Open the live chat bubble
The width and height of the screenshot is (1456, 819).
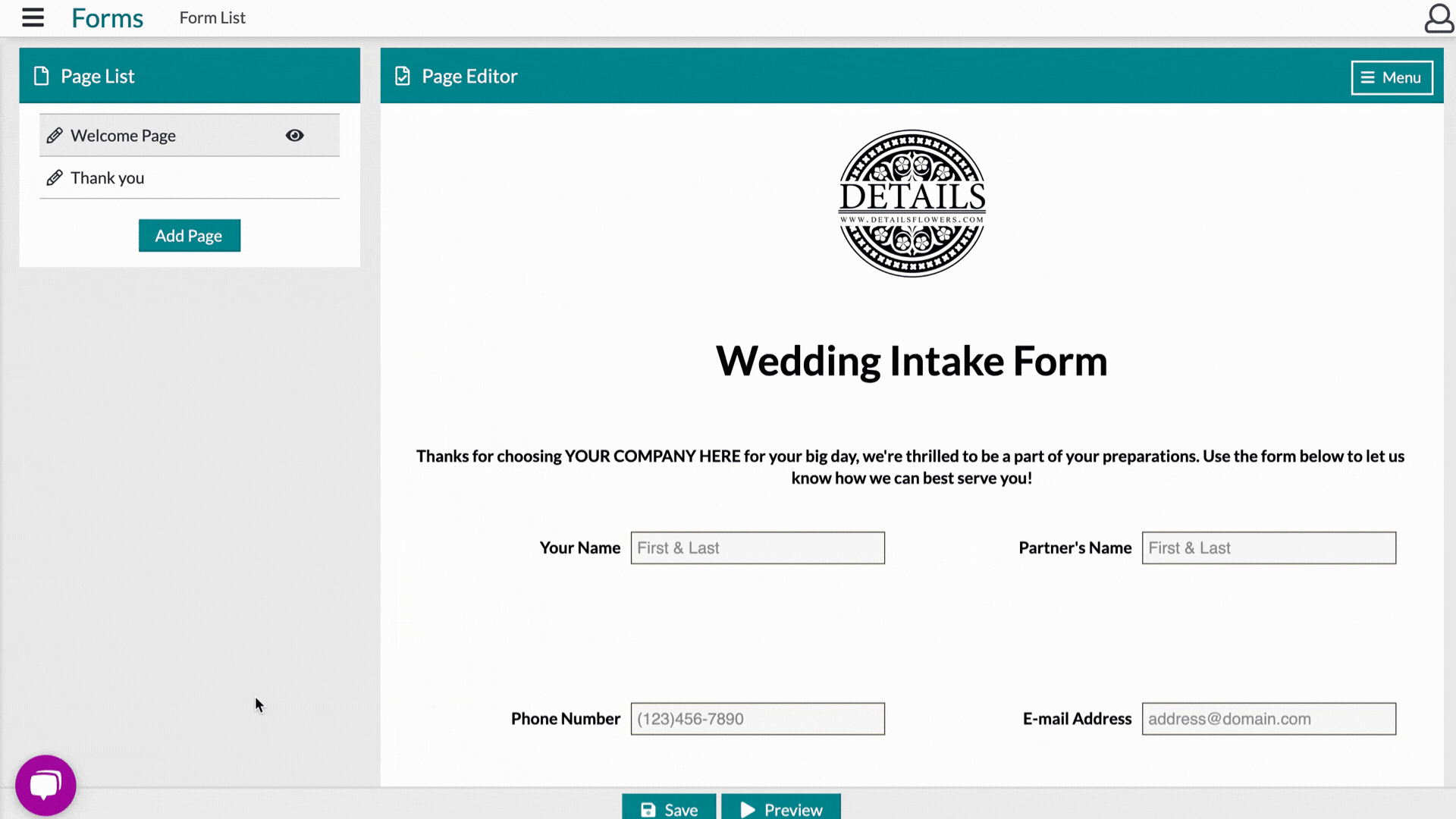[45, 785]
